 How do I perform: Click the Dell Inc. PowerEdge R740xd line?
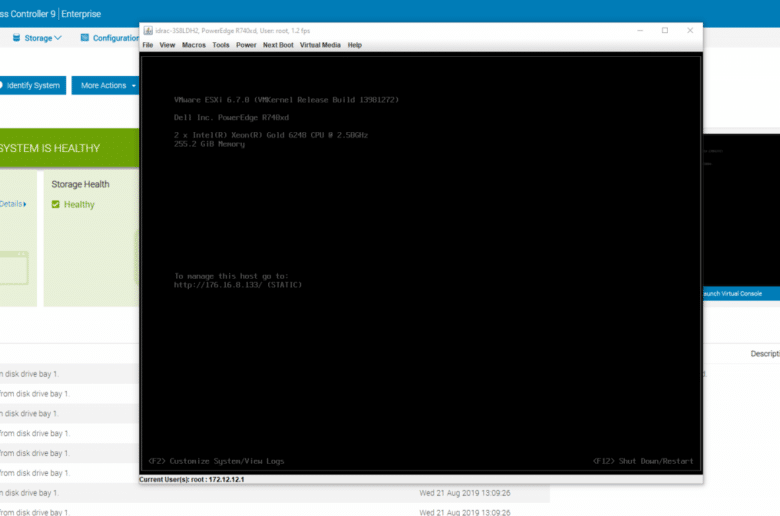click(231, 118)
